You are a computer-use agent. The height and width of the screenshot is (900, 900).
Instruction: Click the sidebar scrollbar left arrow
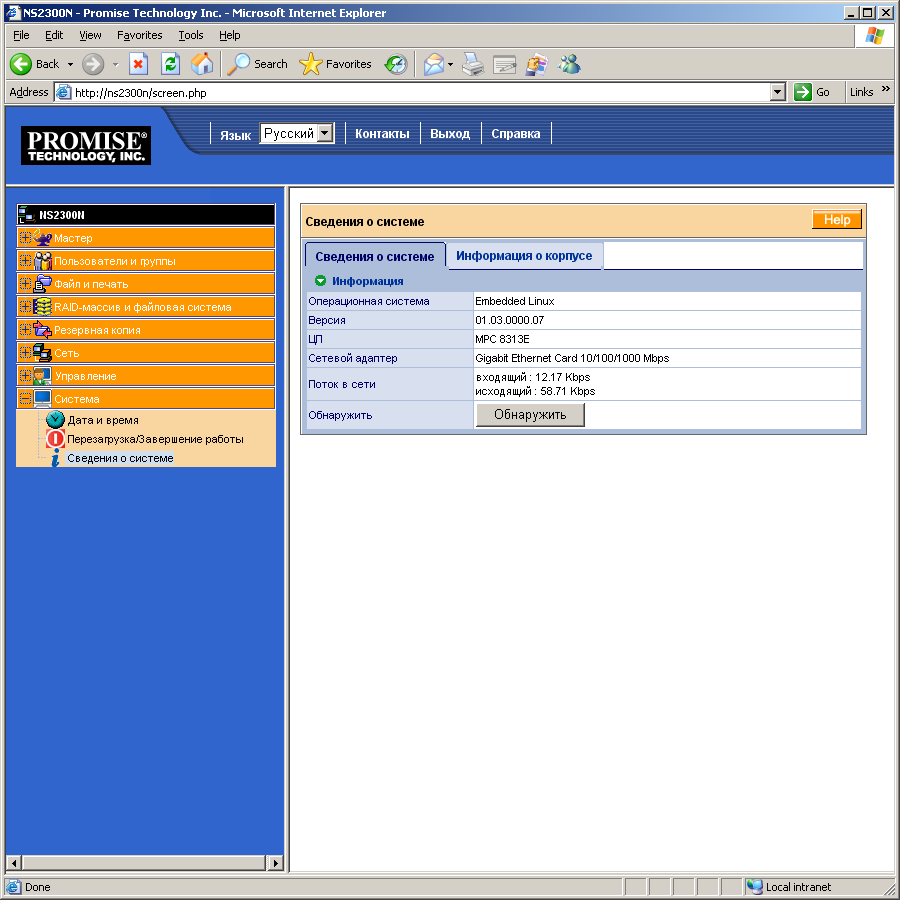point(14,862)
